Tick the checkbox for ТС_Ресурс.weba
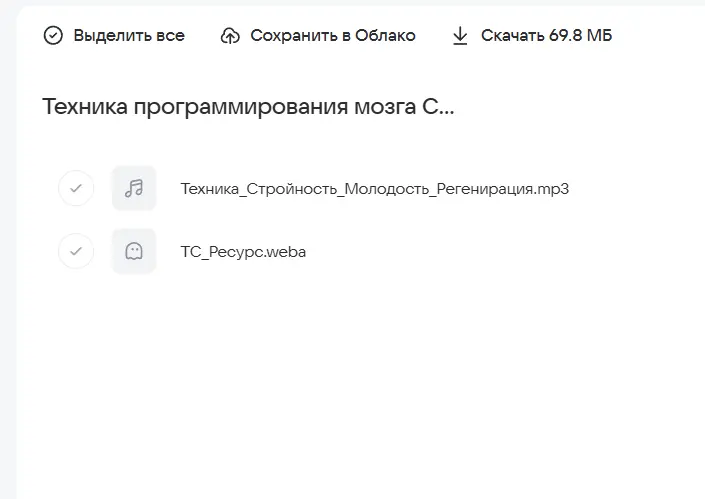Screen dimensions: 705x499 [76, 252]
